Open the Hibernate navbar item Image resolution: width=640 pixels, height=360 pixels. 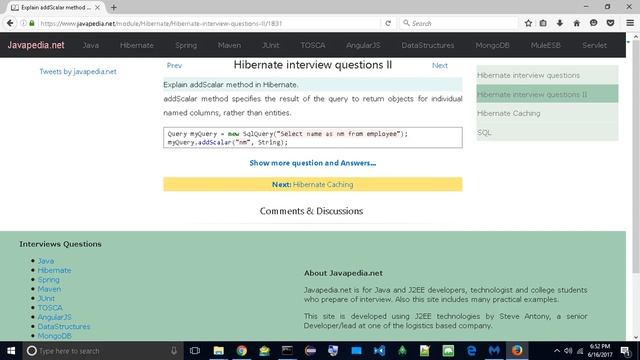tap(137, 45)
